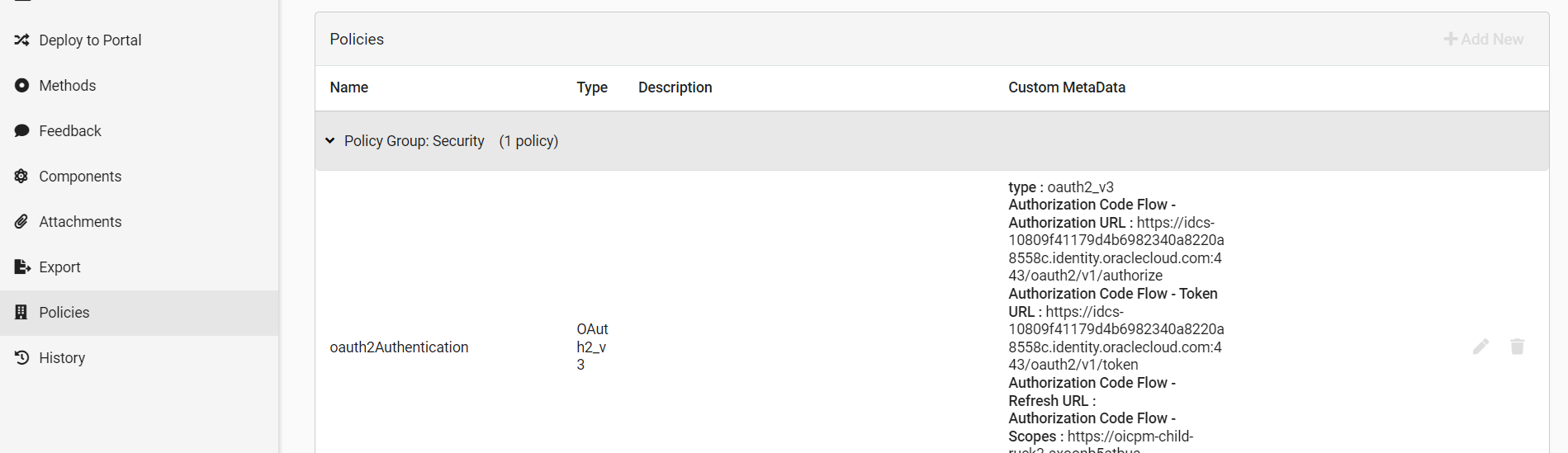Image resolution: width=1568 pixels, height=453 pixels.
Task: Open the History sidebar item
Action: (x=140, y=358)
